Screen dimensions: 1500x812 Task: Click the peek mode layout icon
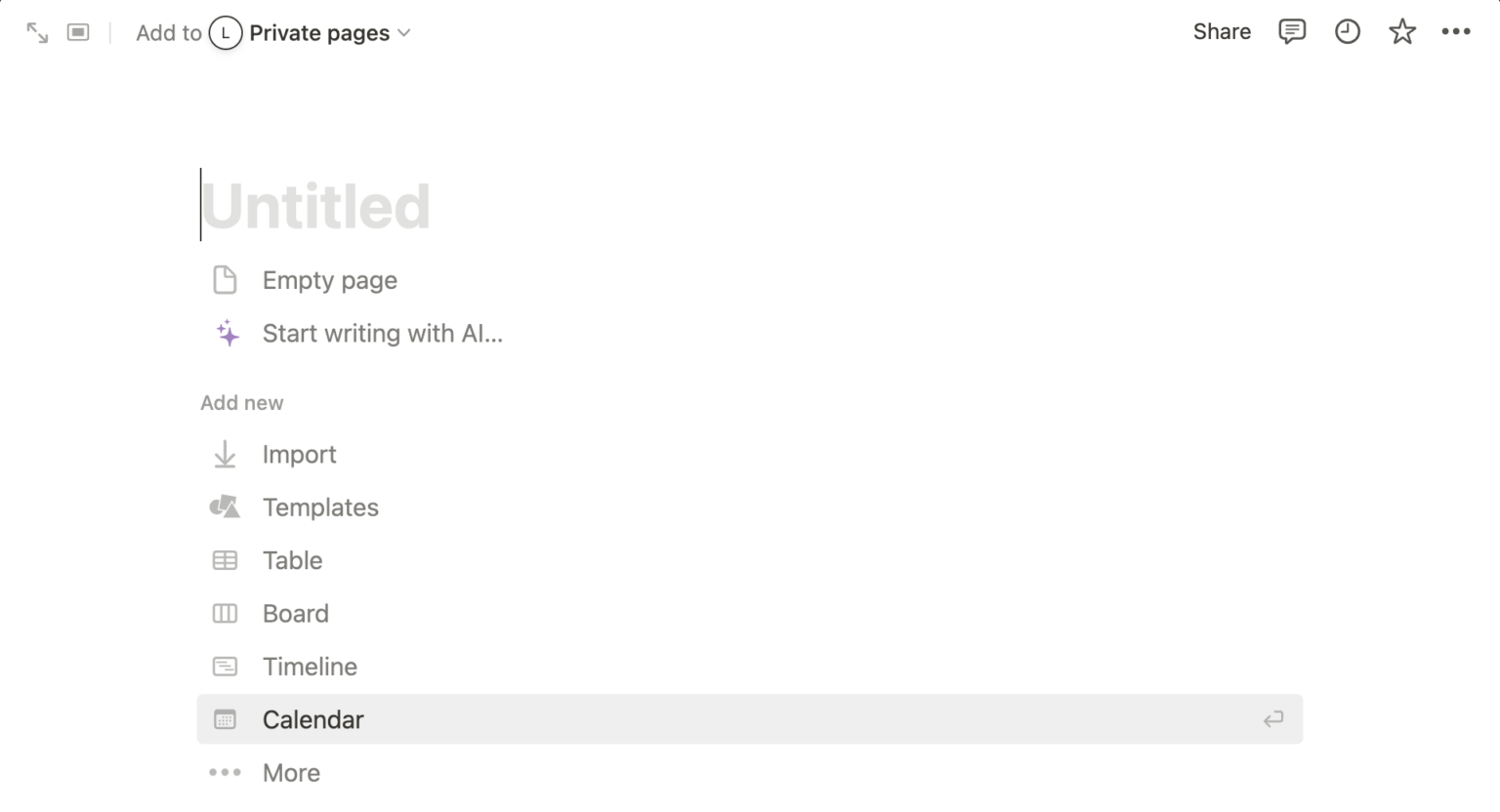pyautogui.click(x=78, y=33)
